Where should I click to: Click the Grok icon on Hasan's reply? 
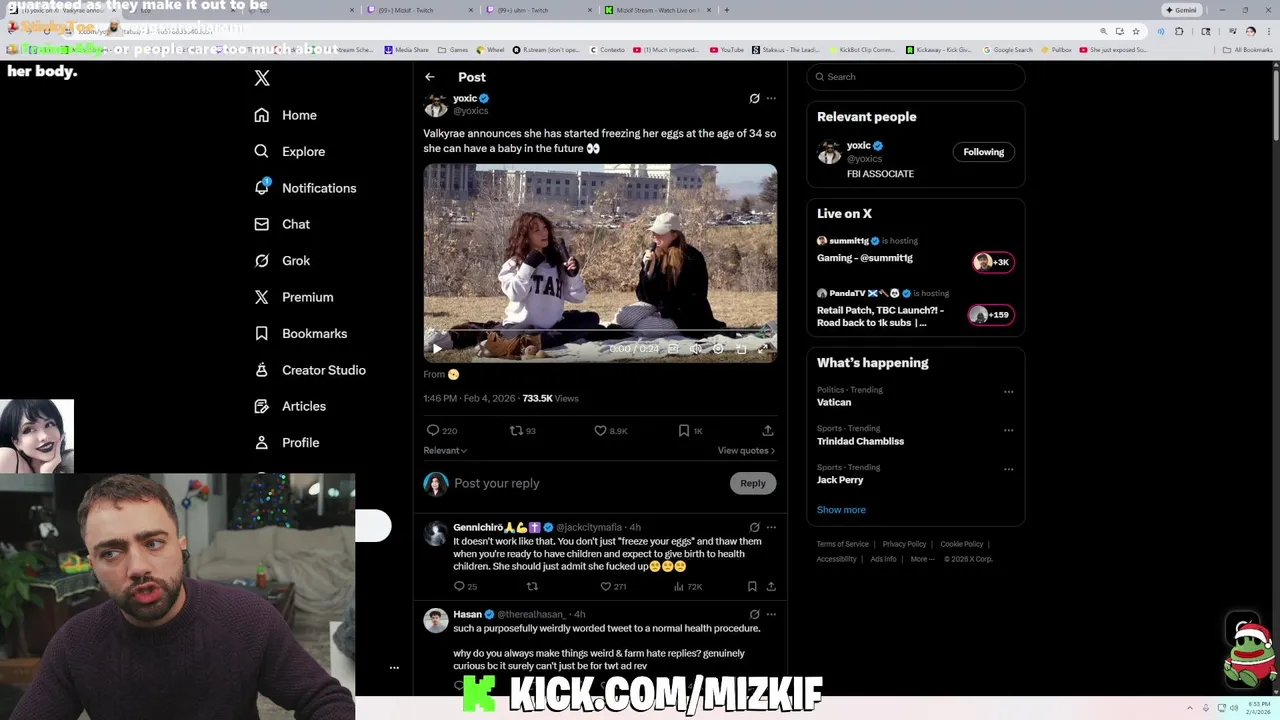[754, 614]
